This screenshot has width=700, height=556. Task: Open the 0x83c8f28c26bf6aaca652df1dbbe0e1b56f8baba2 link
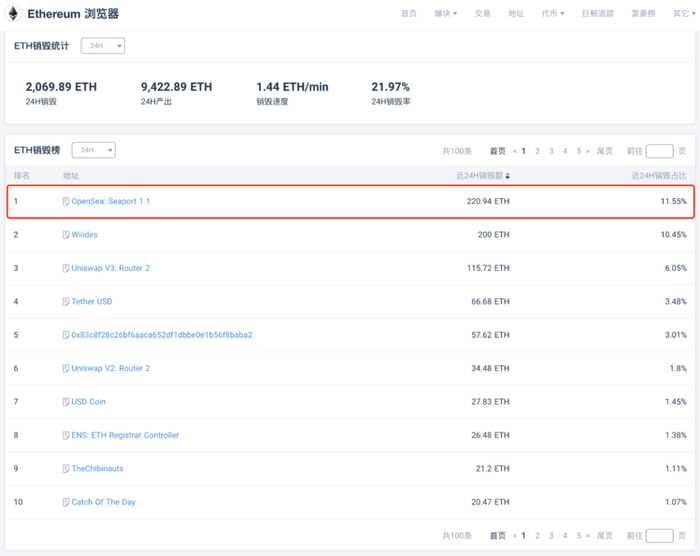(162, 335)
